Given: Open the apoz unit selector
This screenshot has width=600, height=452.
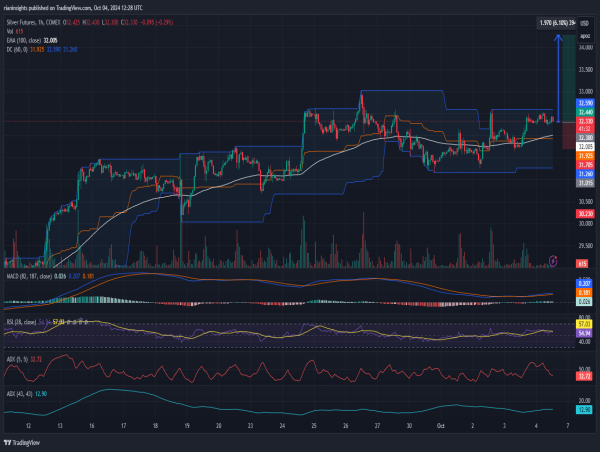Looking at the screenshot, I should coord(585,36).
